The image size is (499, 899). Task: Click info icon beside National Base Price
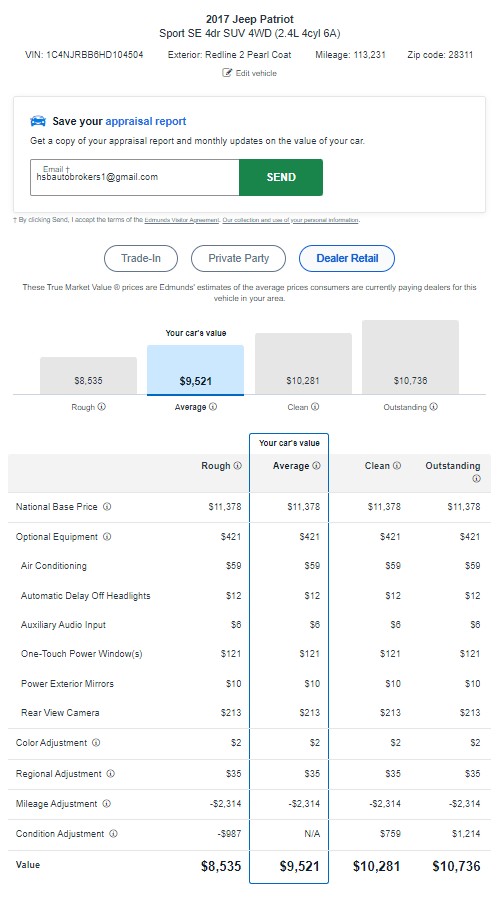tap(107, 507)
